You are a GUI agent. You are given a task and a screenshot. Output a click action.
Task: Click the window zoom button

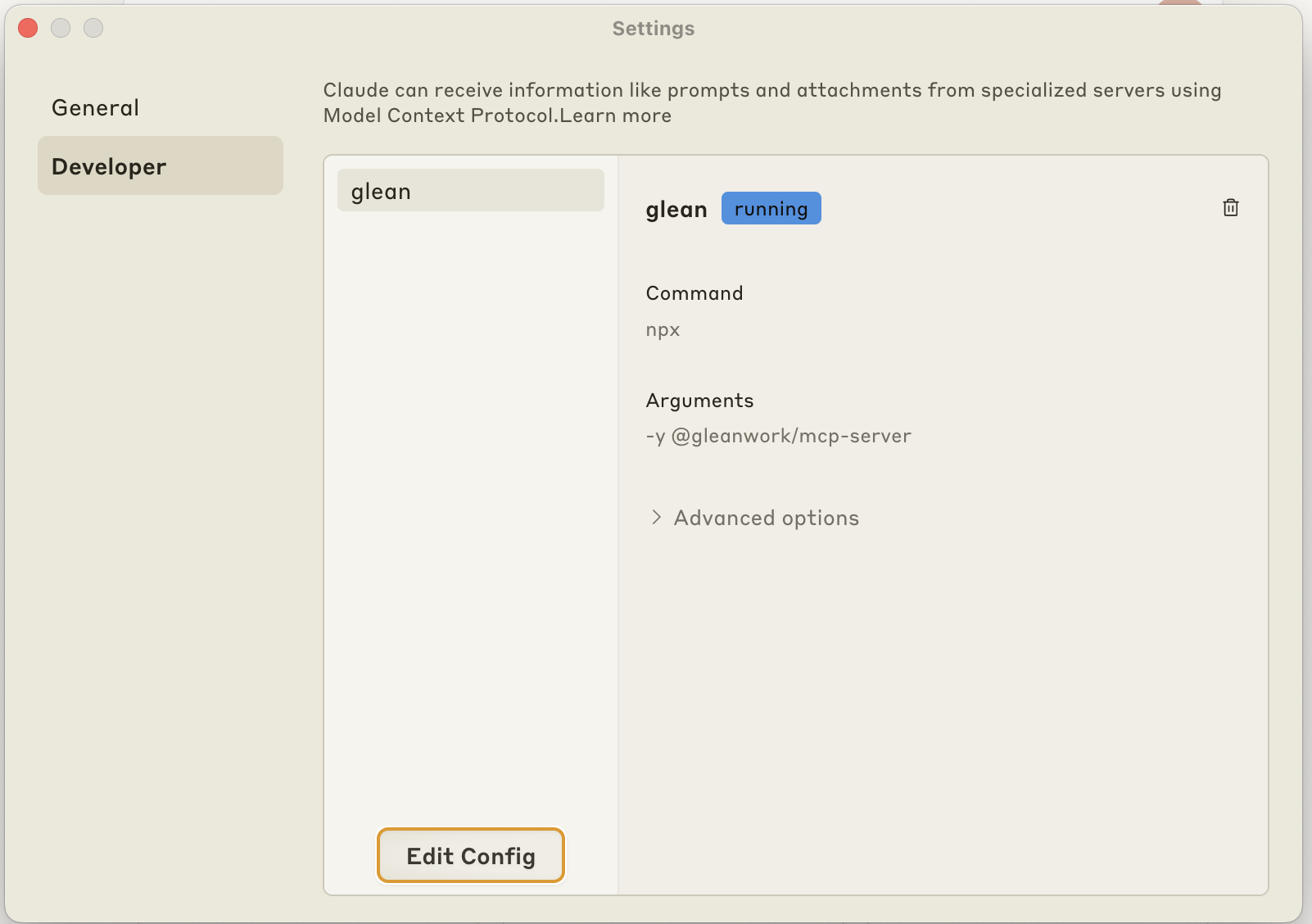pyautogui.click(x=93, y=28)
